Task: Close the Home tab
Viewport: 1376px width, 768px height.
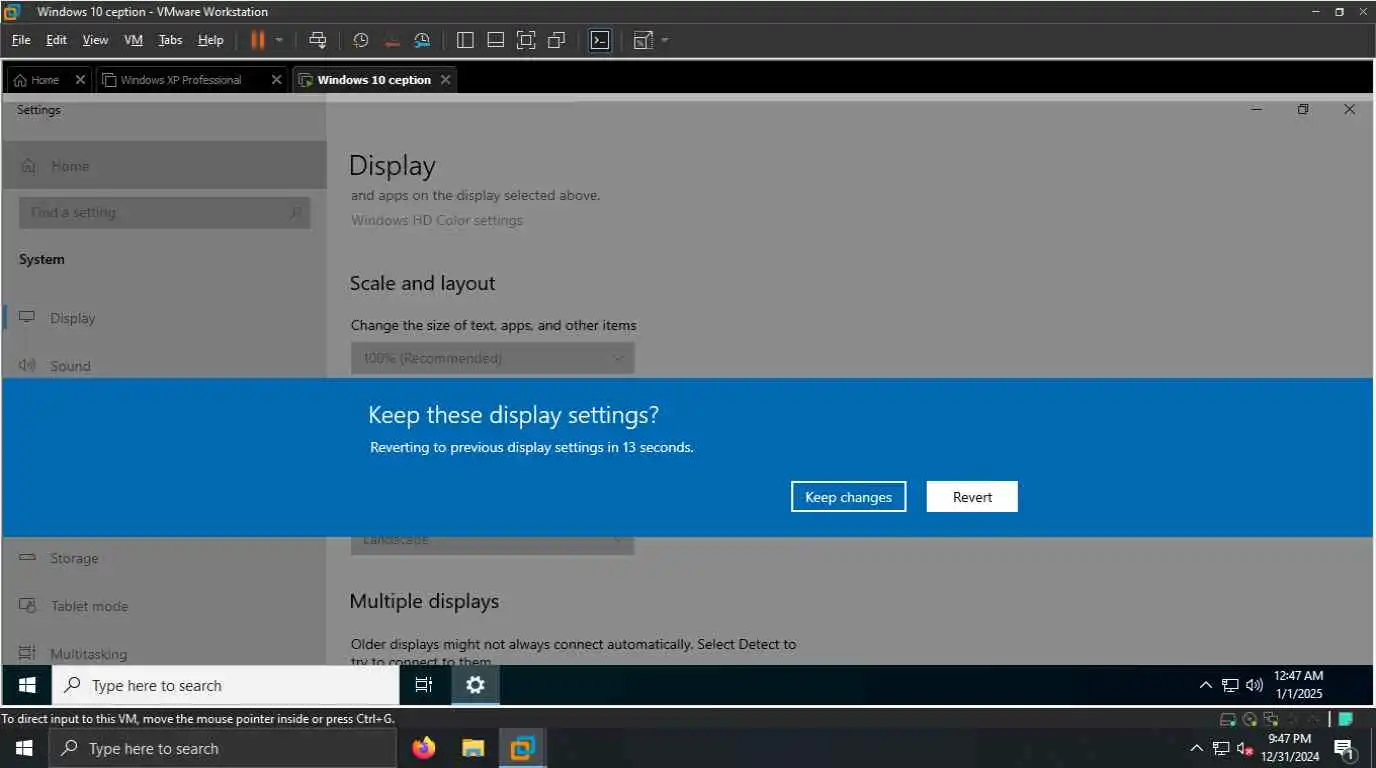Action: [80, 80]
